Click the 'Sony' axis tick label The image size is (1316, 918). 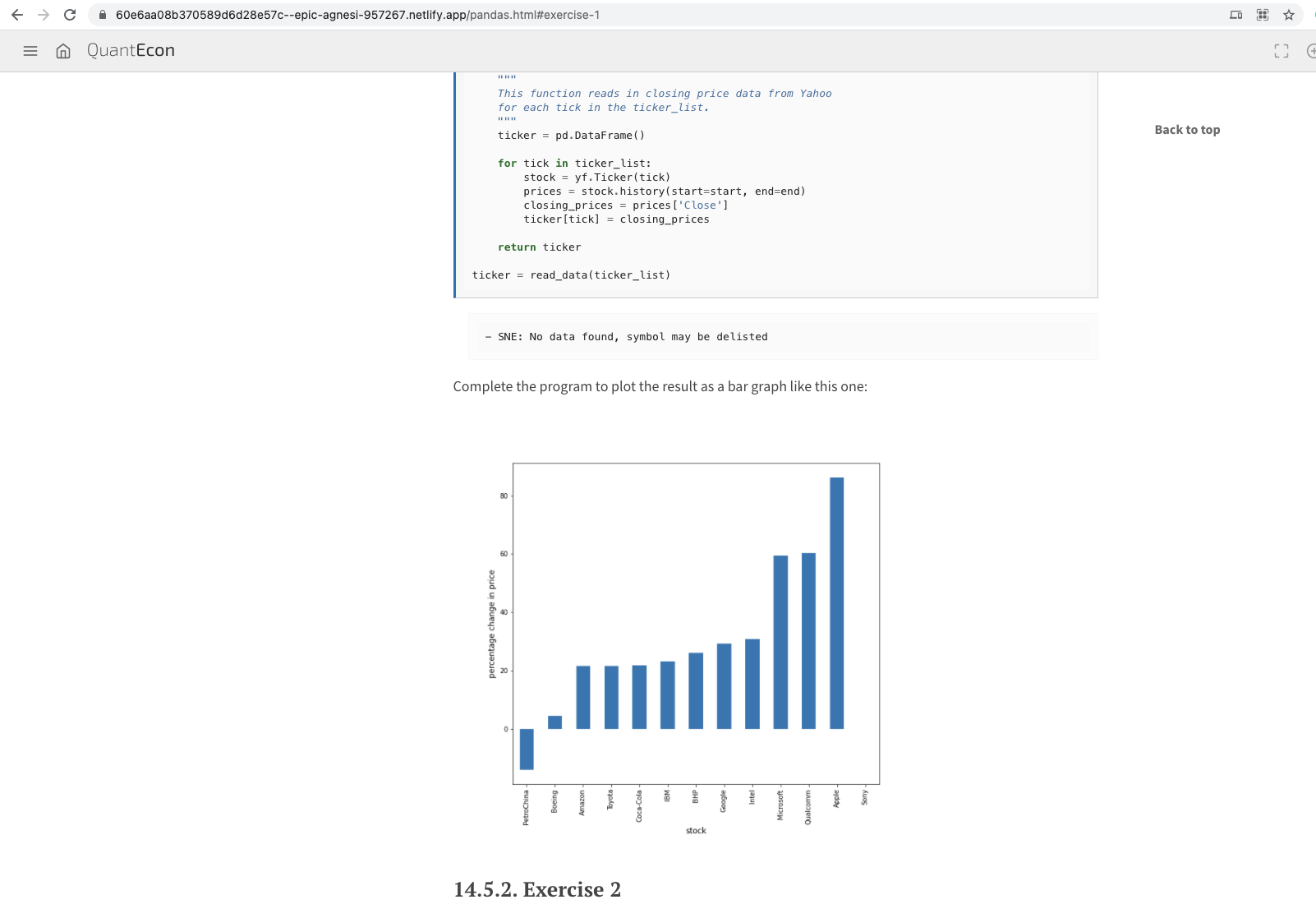(x=864, y=797)
